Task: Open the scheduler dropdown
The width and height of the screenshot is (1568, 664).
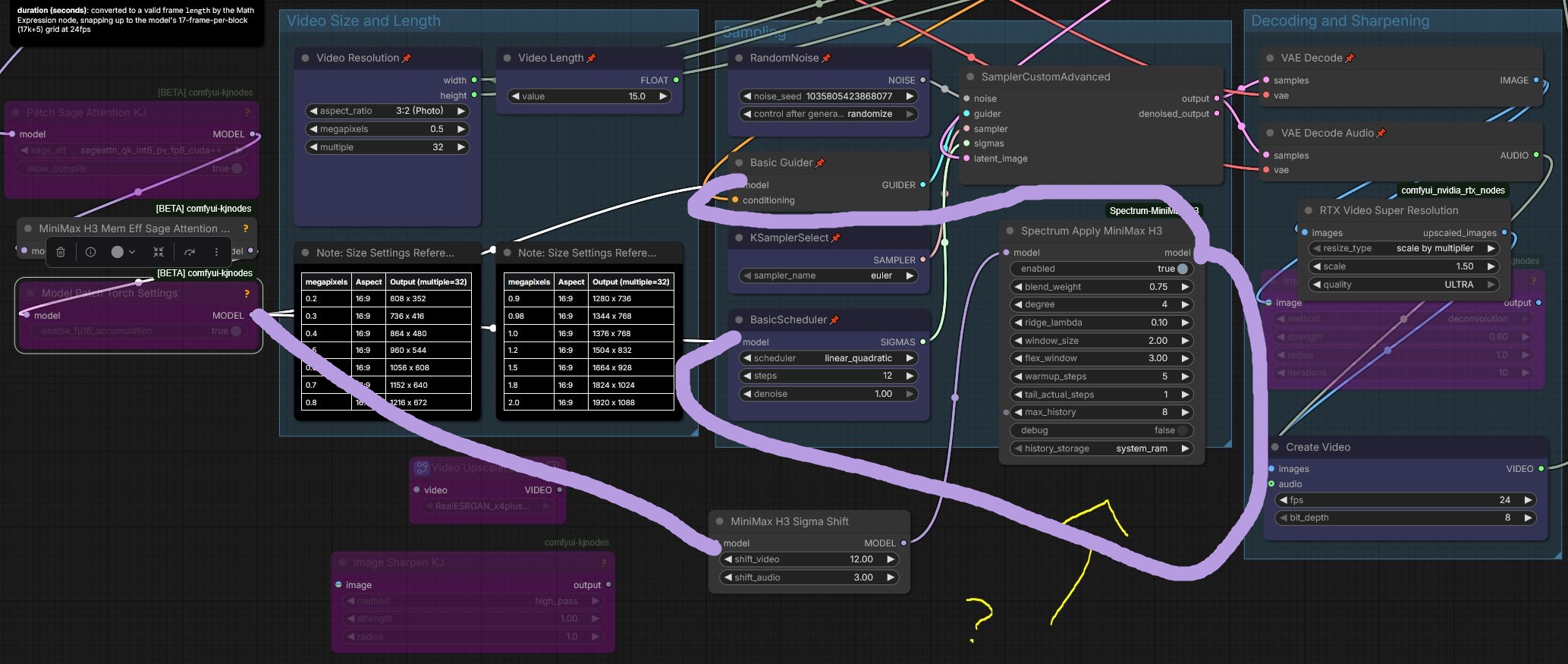Action: click(x=828, y=358)
